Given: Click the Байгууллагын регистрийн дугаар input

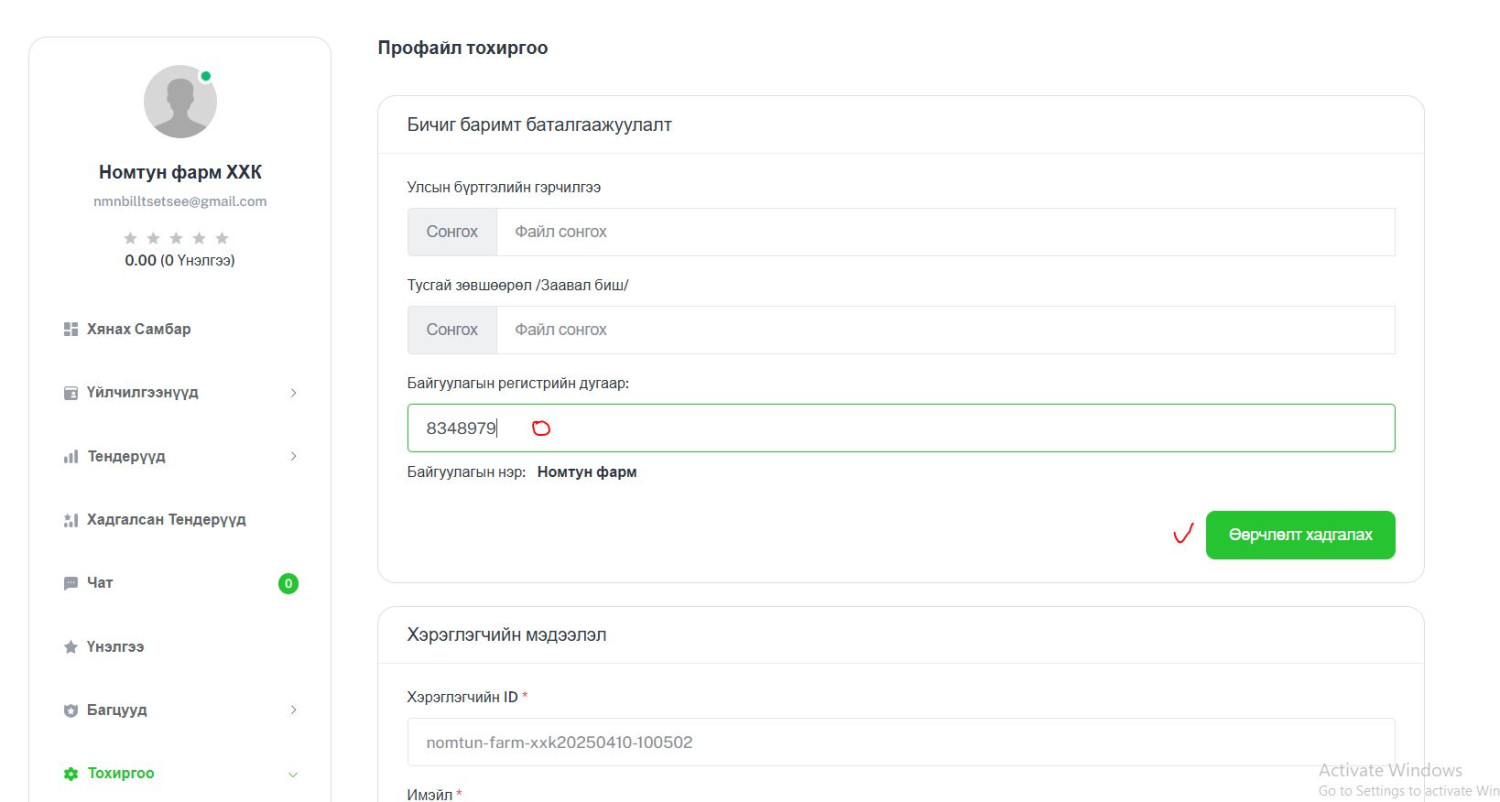Looking at the screenshot, I should [x=901, y=428].
